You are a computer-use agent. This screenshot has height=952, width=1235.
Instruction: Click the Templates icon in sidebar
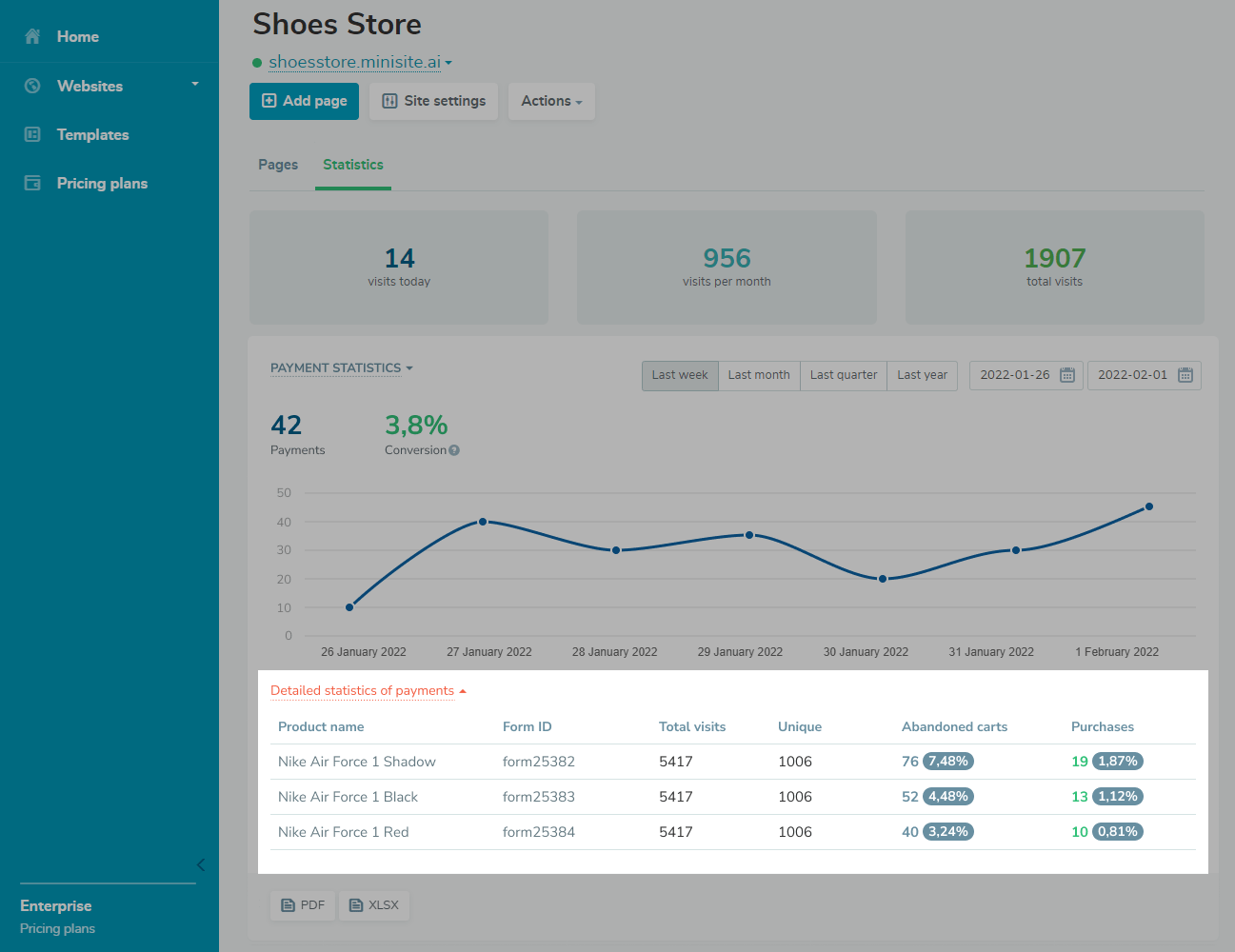pos(32,134)
